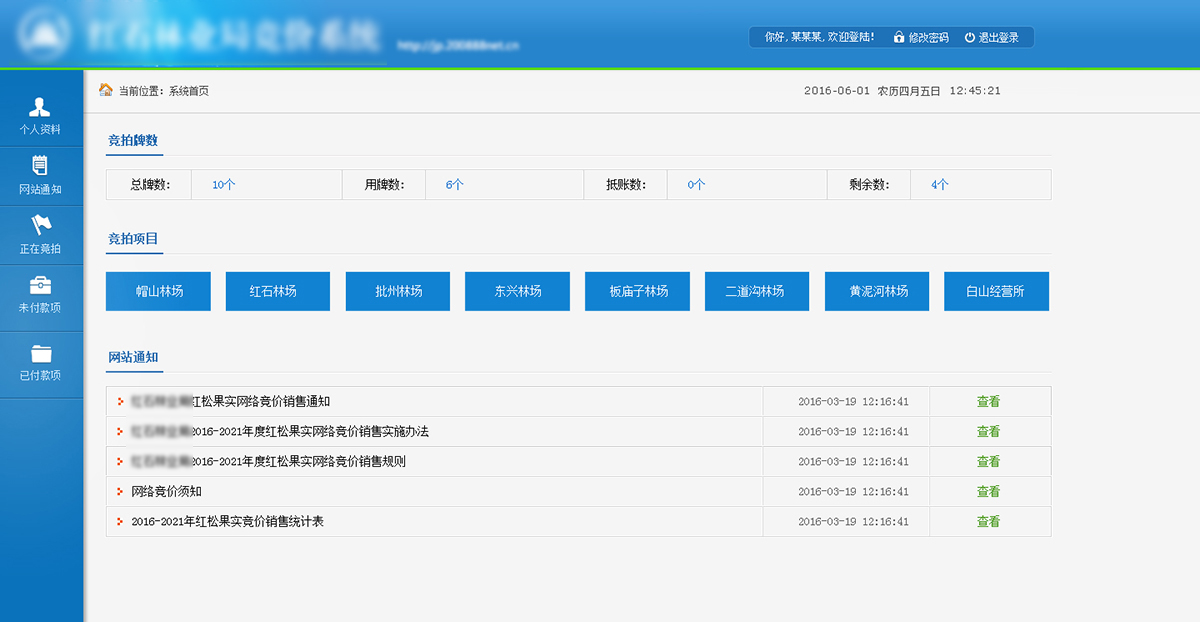Click 查看 for 红松果实网络竞价销售规则 row

[x=988, y=462]
